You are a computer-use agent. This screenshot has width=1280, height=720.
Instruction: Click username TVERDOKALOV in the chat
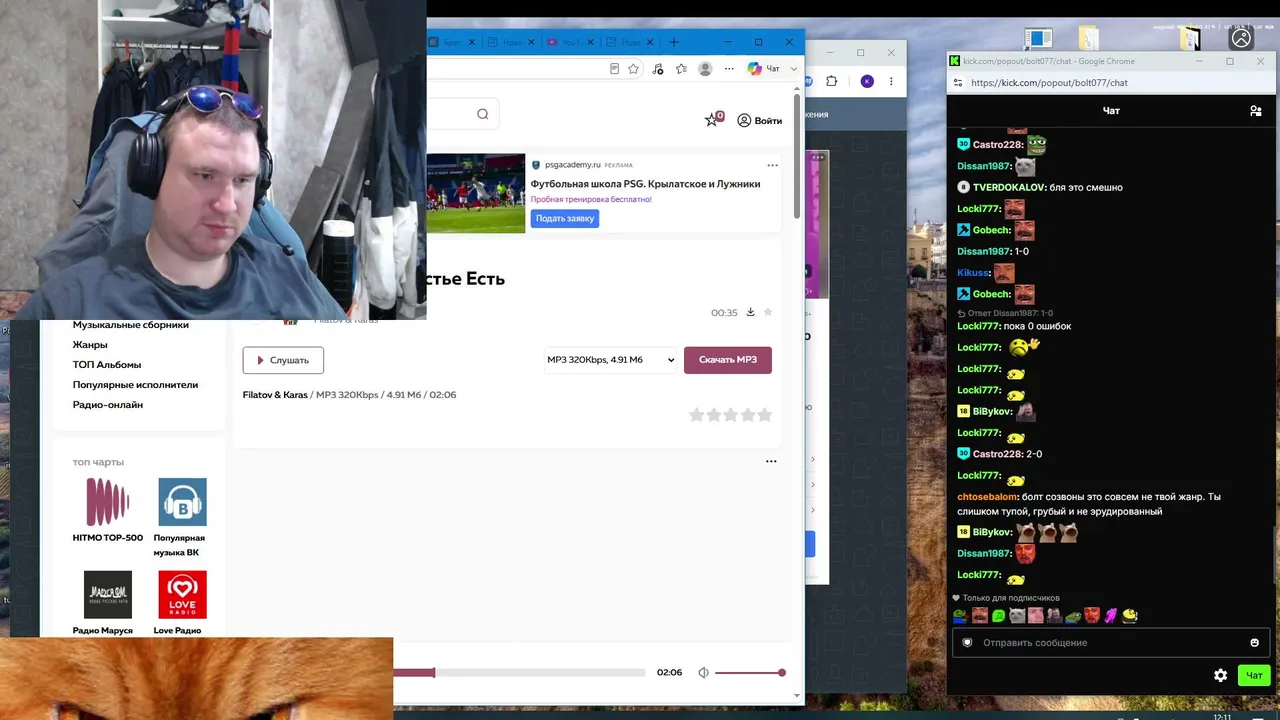pyautogui.click(x=1009, y=188)
